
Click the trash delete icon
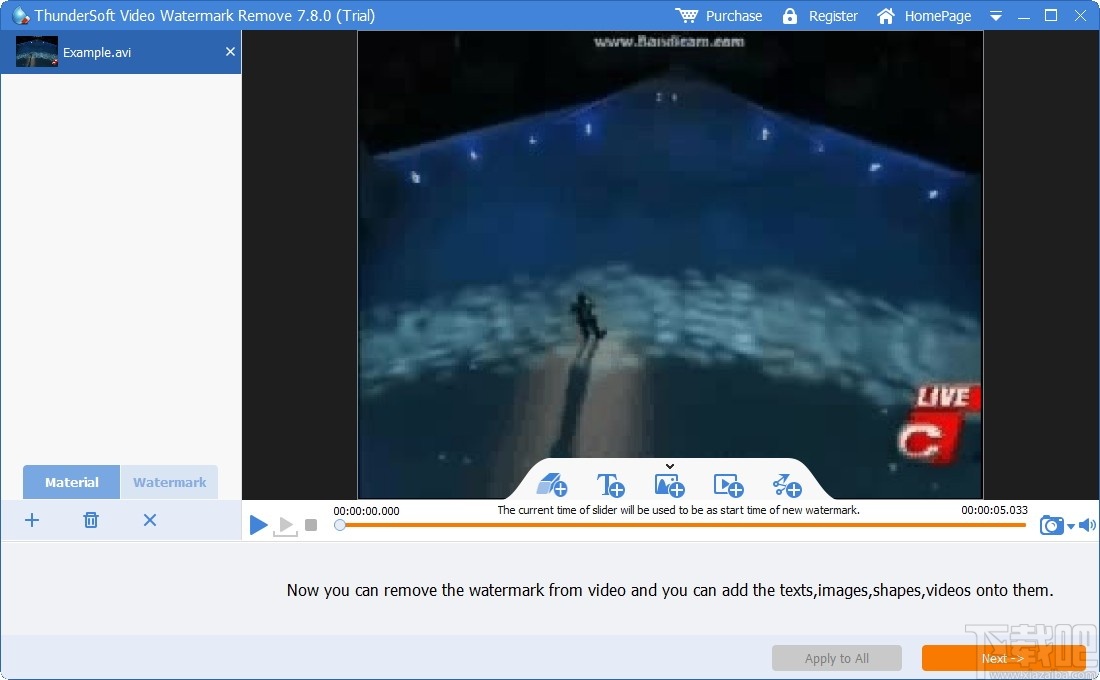90,520
